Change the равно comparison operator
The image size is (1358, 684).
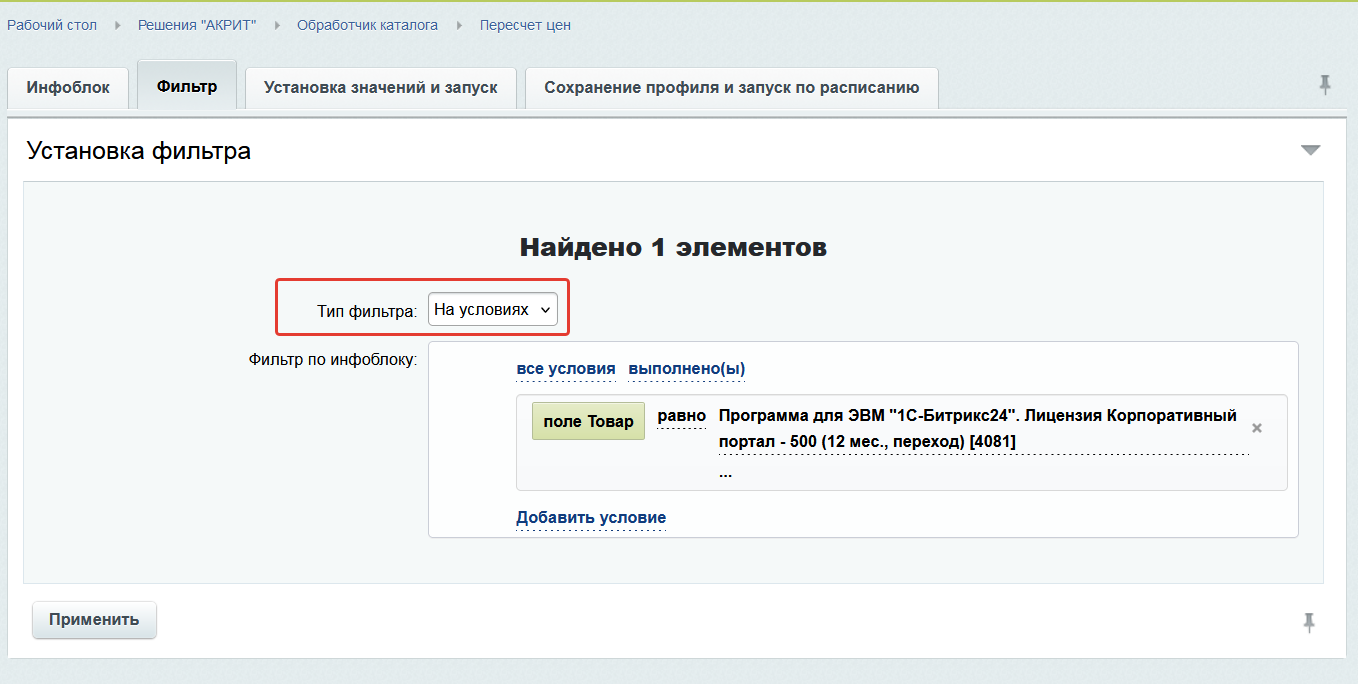pos(681,416)
